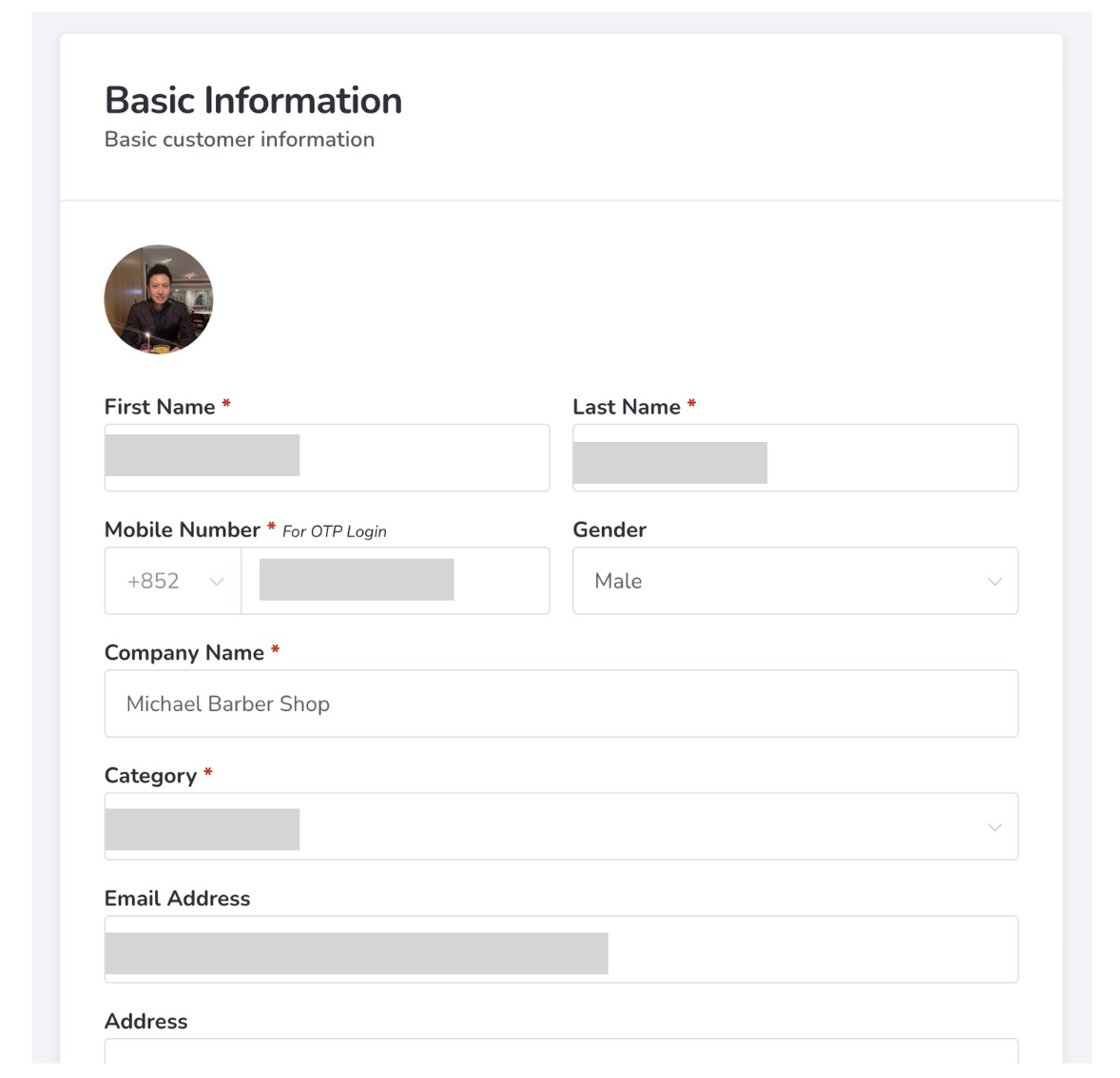Click the chevron beside +852 code
This screenshot has height=1078, width=1120.
[217, 582]
